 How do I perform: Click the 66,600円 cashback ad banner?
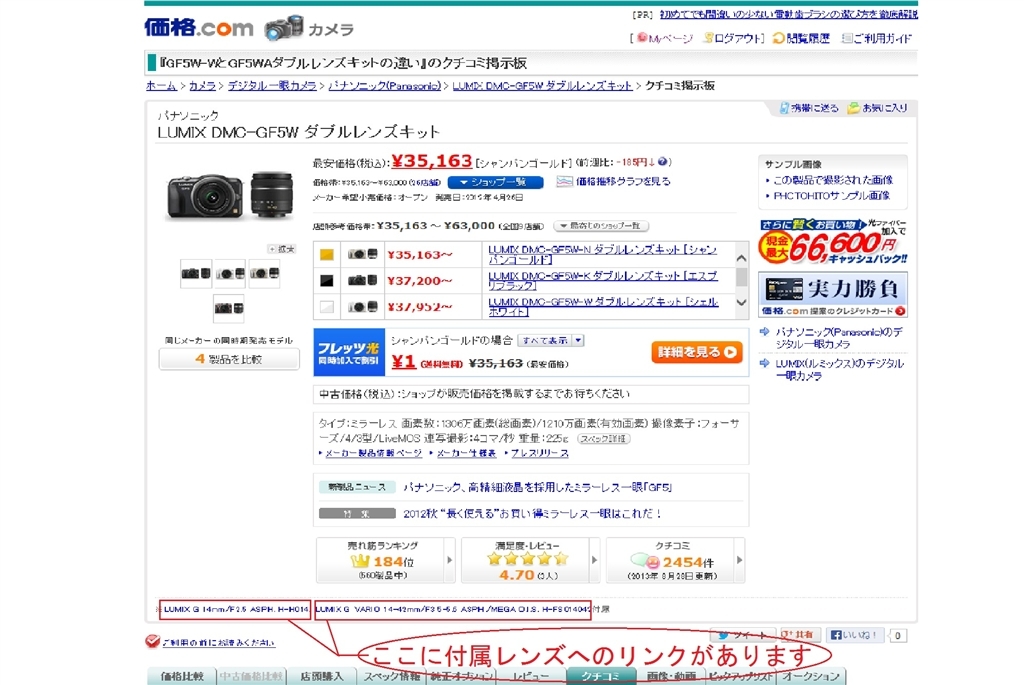(x=833, y=242)
